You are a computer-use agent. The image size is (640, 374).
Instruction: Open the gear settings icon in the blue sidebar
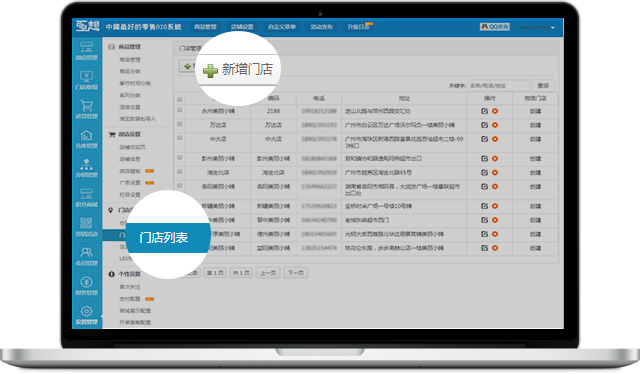[86, 311]
